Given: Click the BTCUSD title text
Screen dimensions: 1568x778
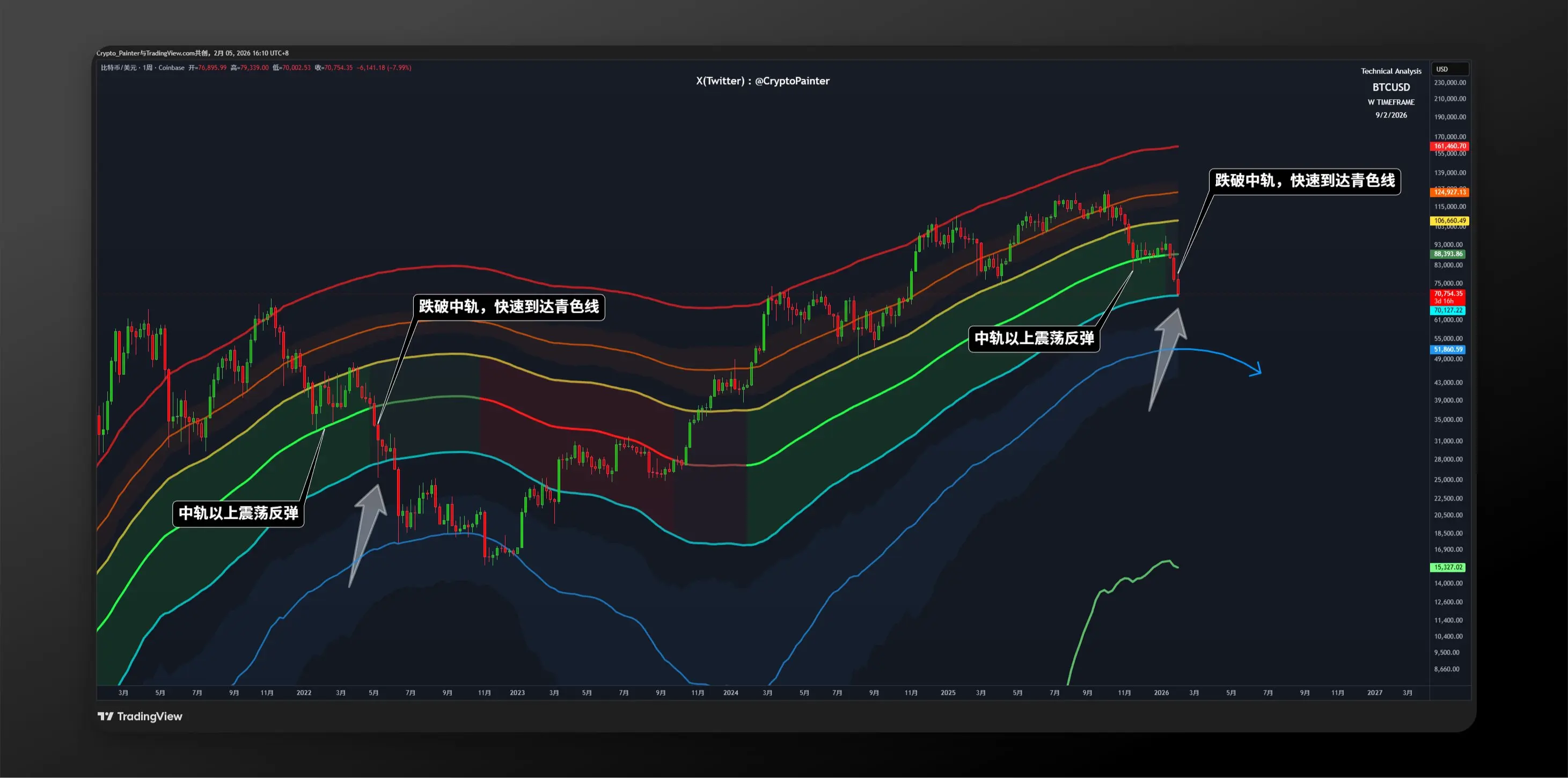Looking at the screenshot, I should [1391, 87].
